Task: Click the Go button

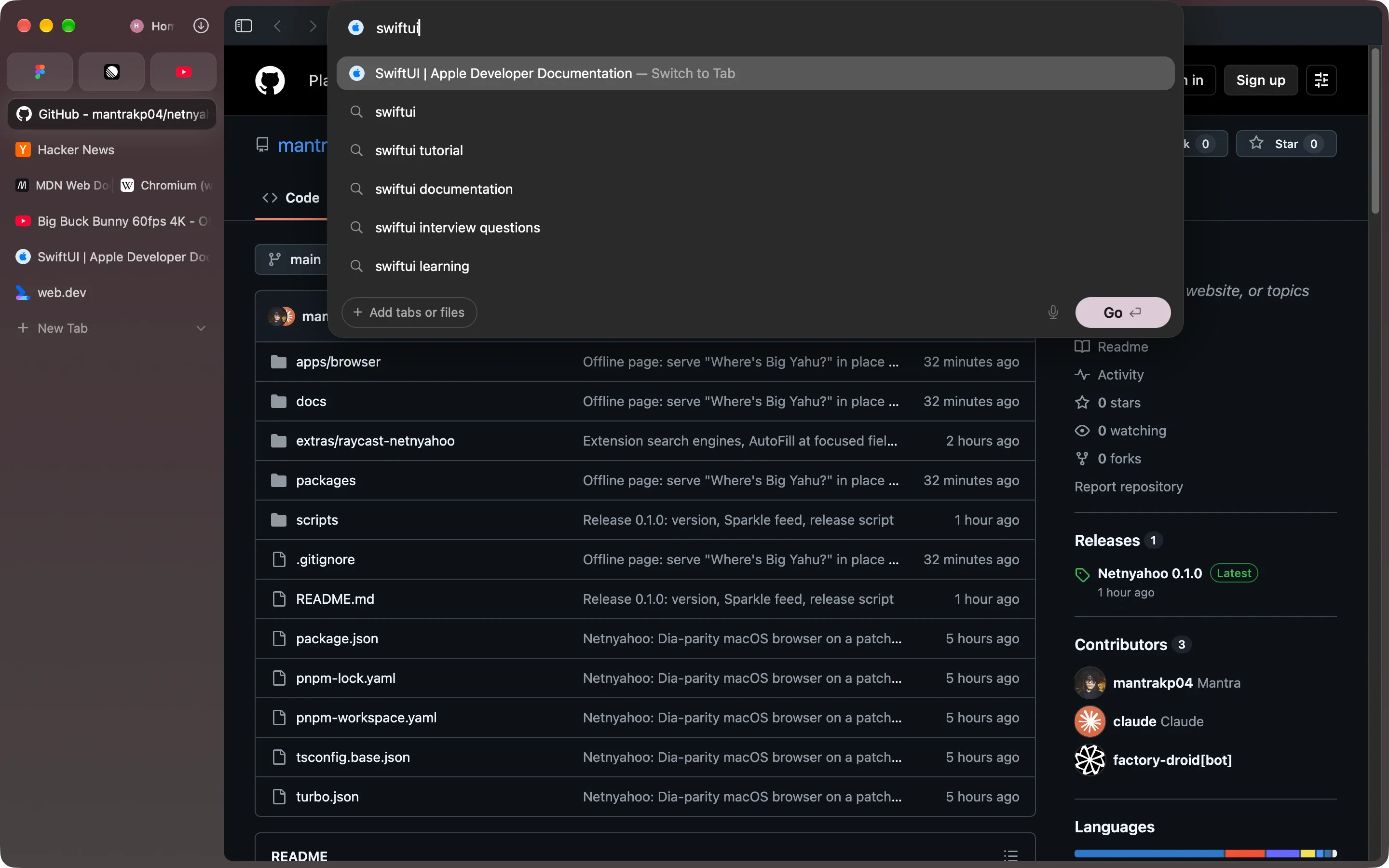Action: click(1123, 312)
